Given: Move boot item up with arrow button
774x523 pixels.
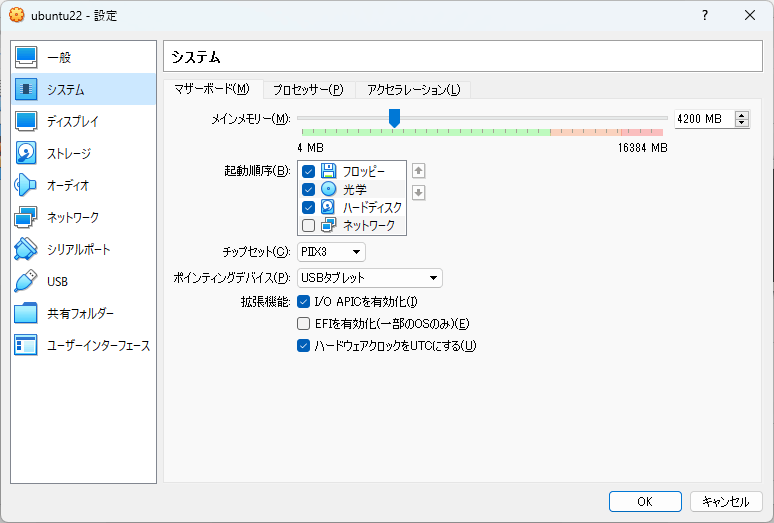Looking at the screenshot, I should tap(419, 171).
